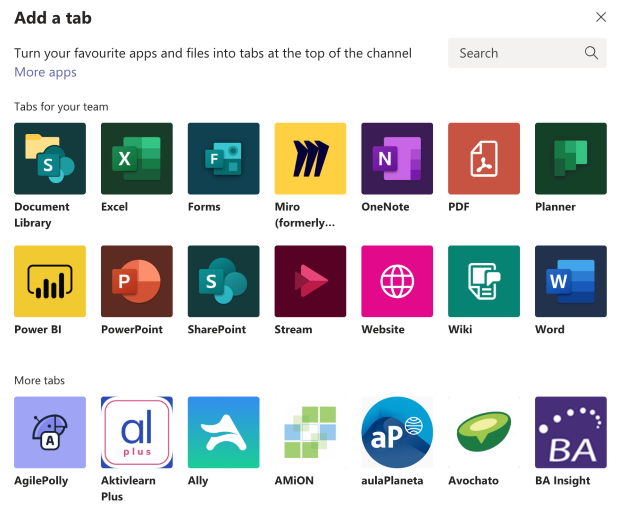Pick the Planner app icon
The height and width of the screenshot is (508, 620).
pyautogui.click(x=571, y=159)
